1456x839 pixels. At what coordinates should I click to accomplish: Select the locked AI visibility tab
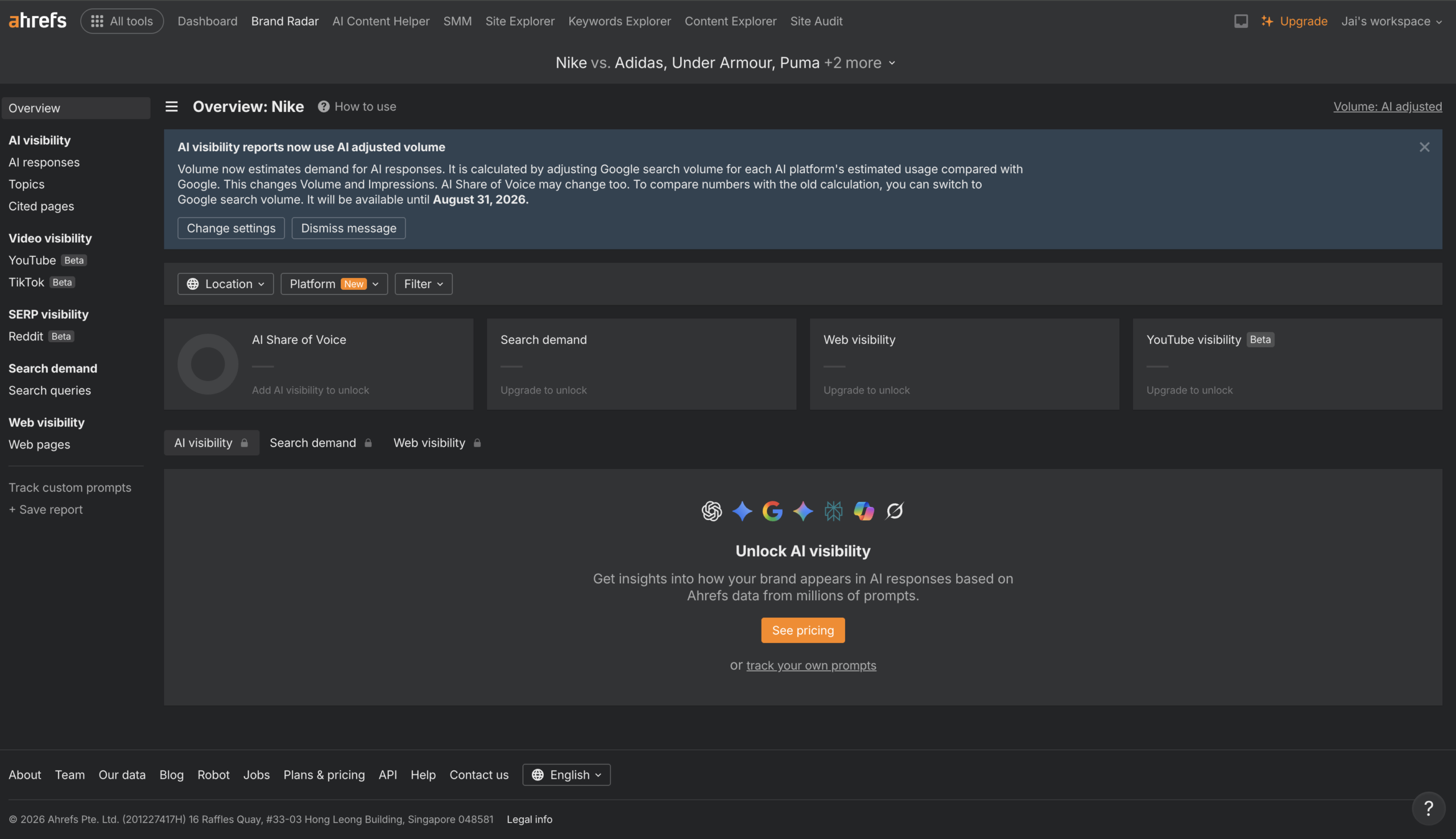(212, 443)
